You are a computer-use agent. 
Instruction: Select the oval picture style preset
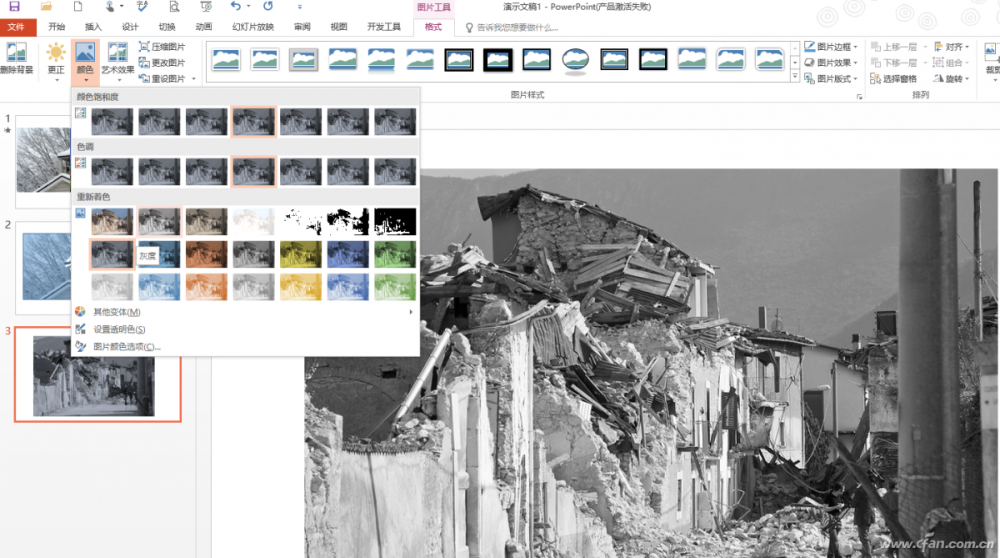575,60
